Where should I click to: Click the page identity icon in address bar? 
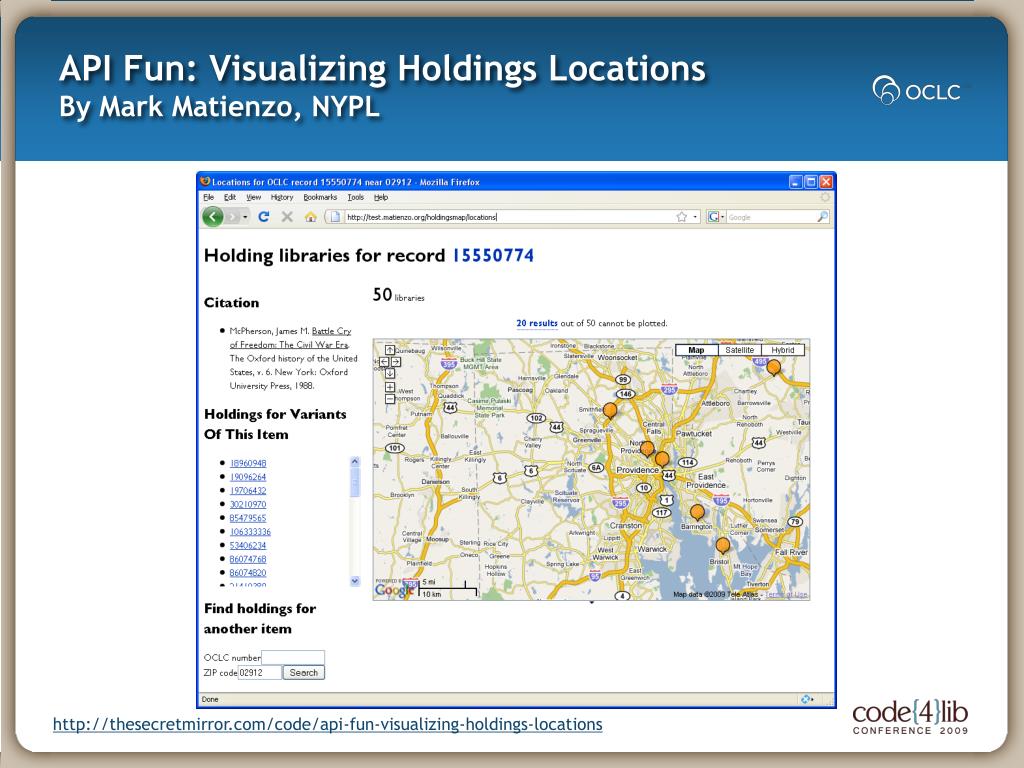click(335, 217)
